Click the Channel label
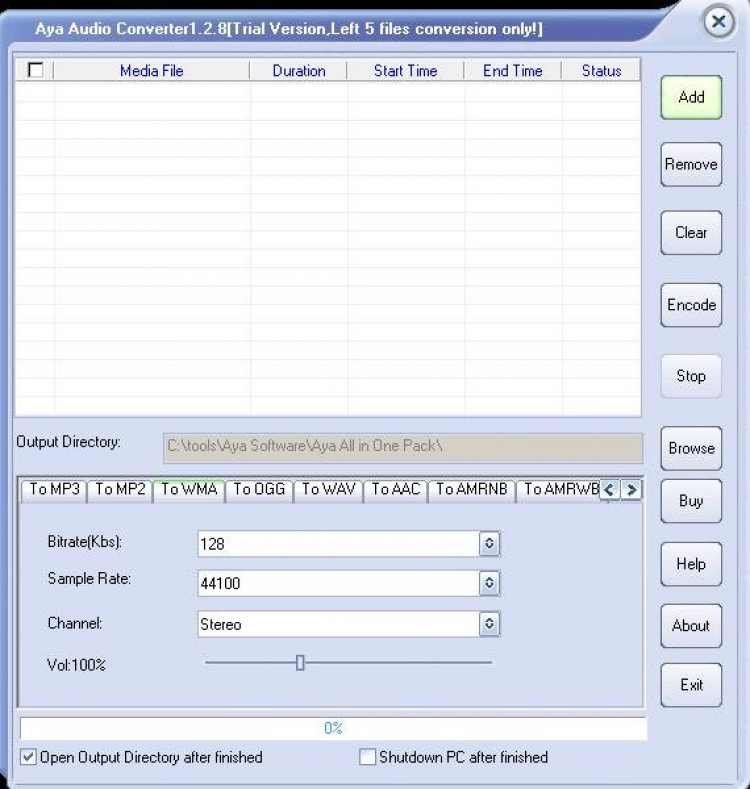750x789 pixels. point(74,623)
